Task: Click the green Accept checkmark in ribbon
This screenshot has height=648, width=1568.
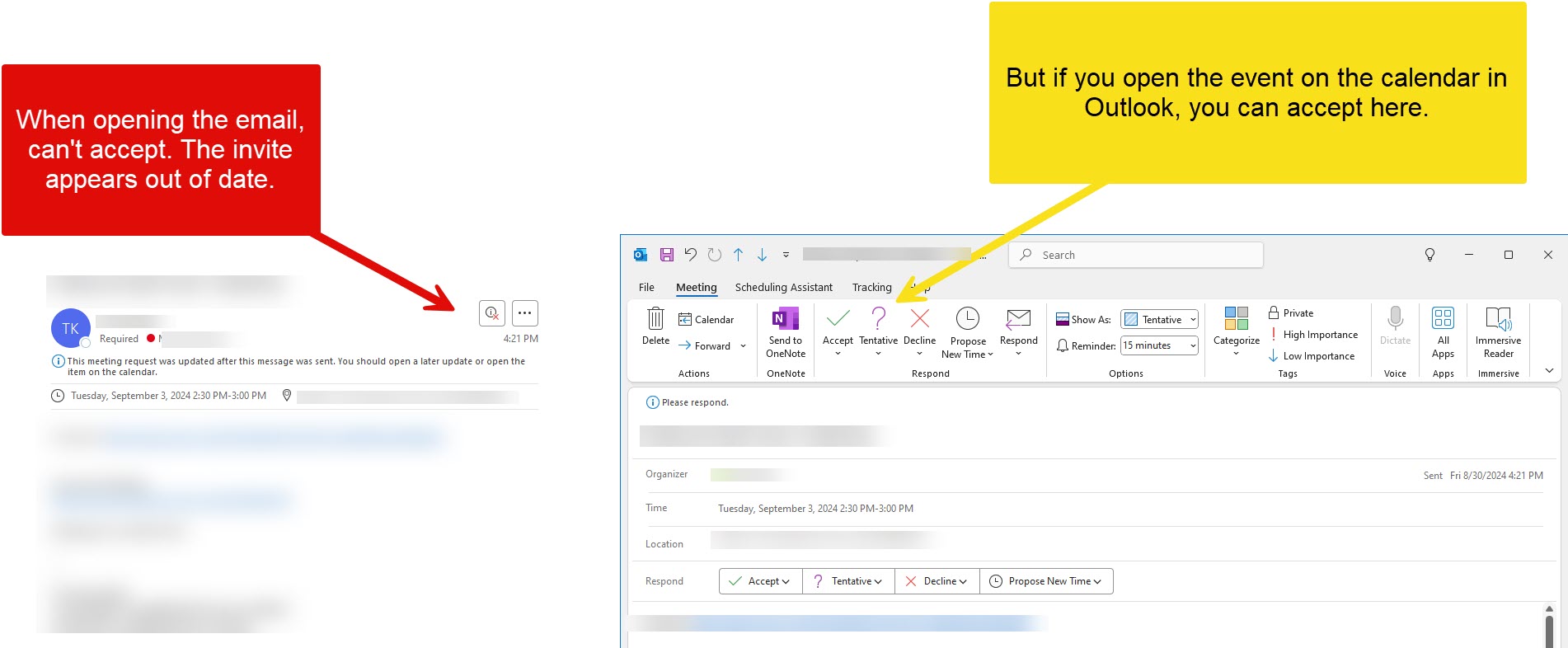Action: point(838,318)
